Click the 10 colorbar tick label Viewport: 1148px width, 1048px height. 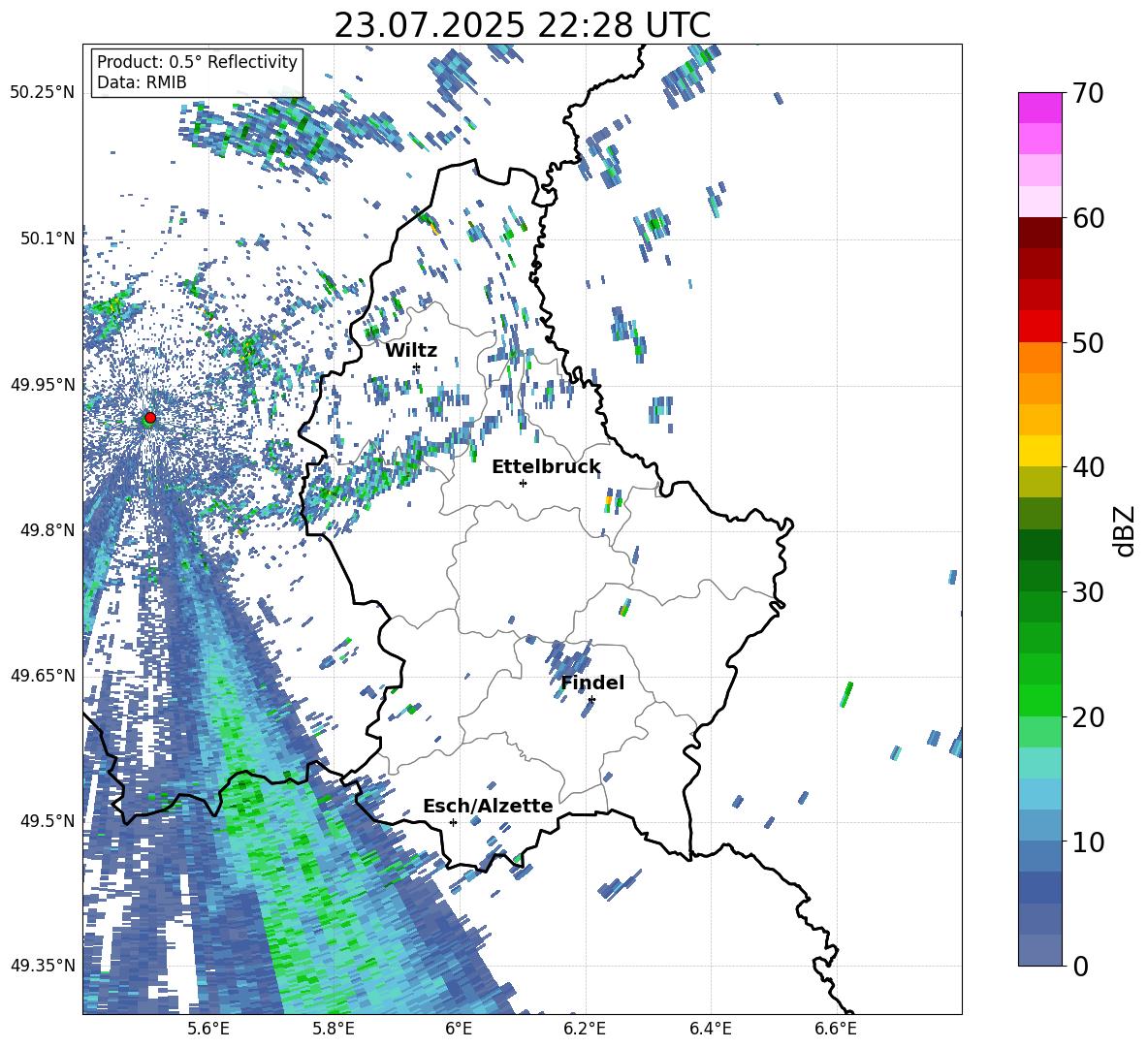(x=1088, y=842)
